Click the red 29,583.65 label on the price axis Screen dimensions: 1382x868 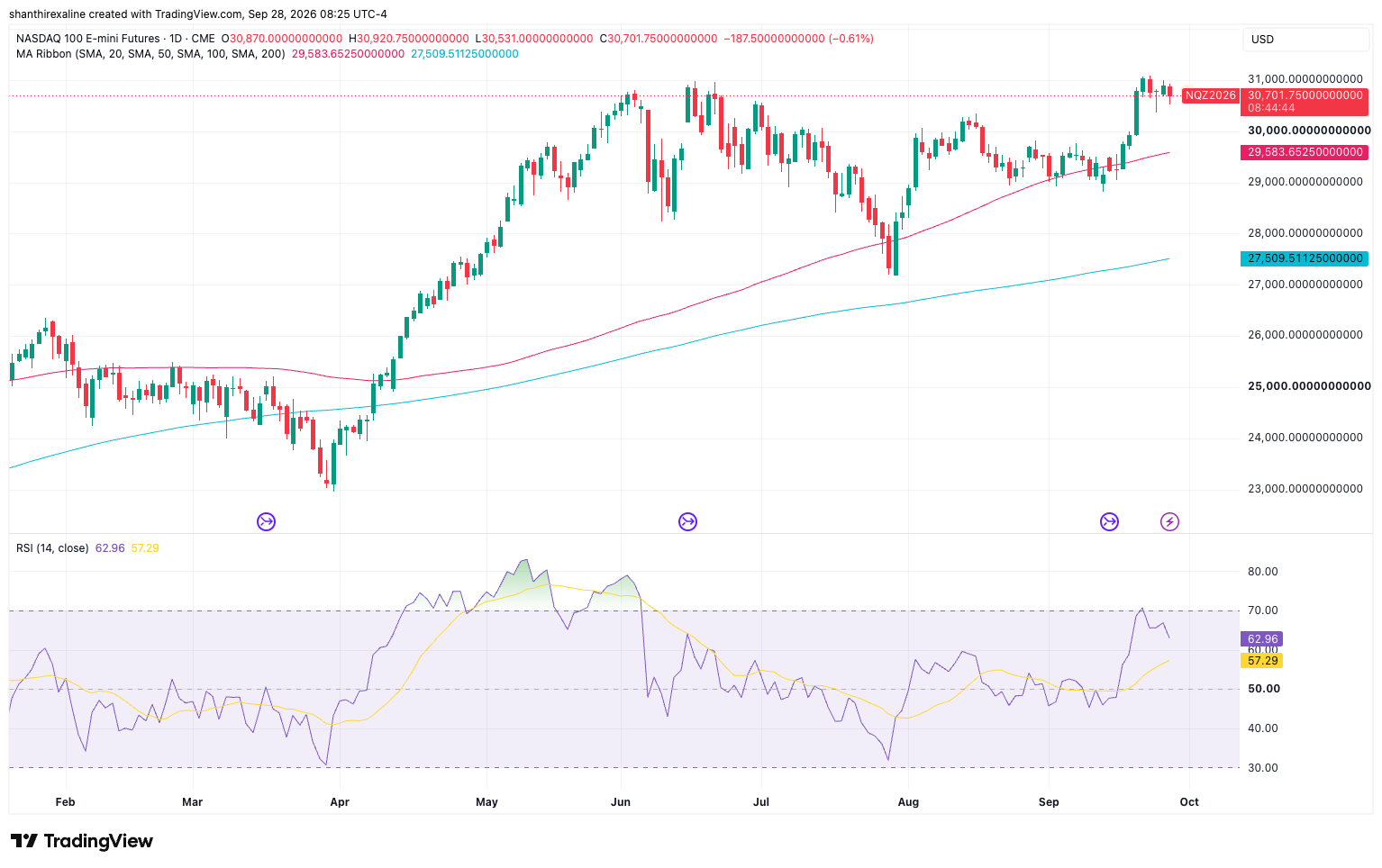[1305, 152]
